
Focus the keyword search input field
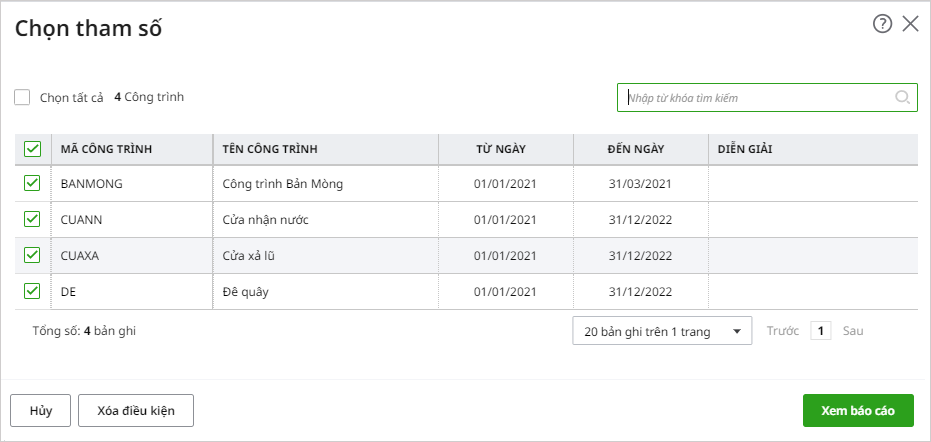[x=758, y=98]
